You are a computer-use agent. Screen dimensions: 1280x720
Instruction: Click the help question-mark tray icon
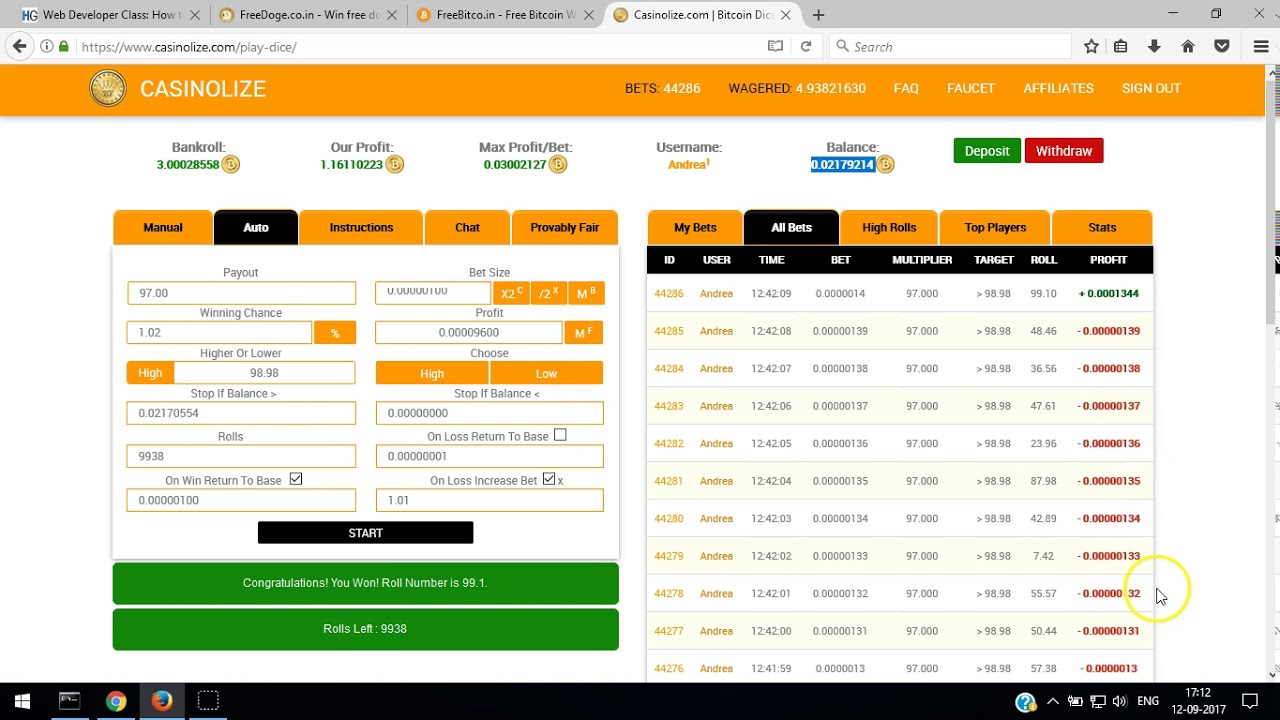pos(1025,701)
